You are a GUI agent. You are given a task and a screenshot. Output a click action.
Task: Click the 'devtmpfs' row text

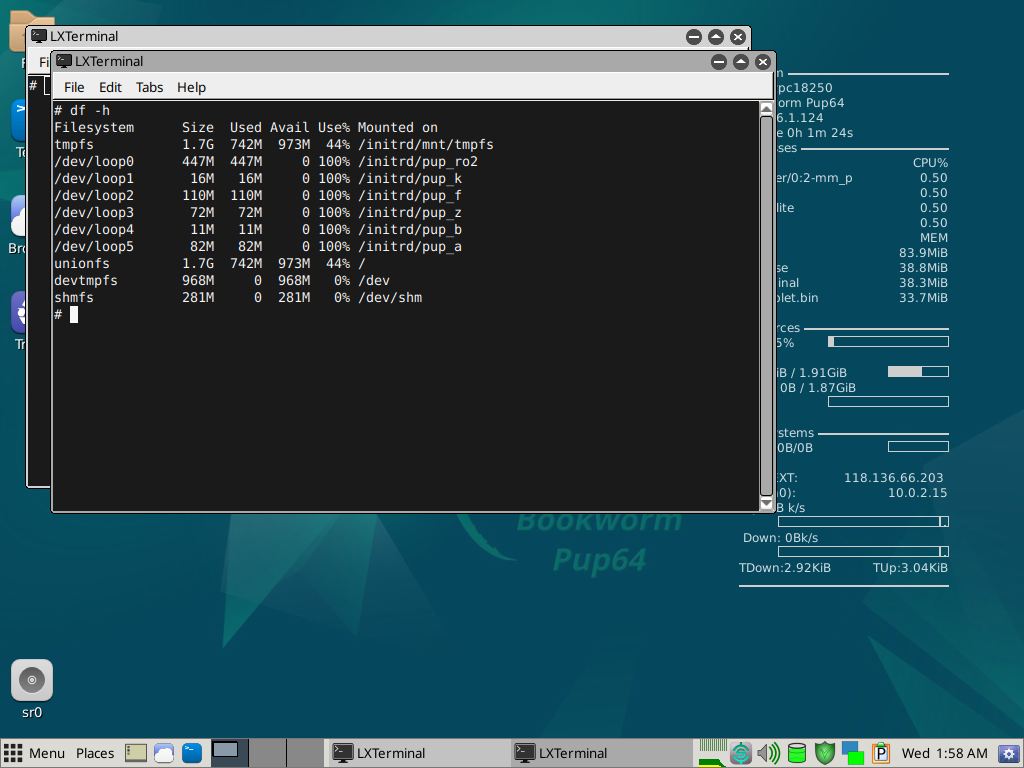tap(86, 280)
